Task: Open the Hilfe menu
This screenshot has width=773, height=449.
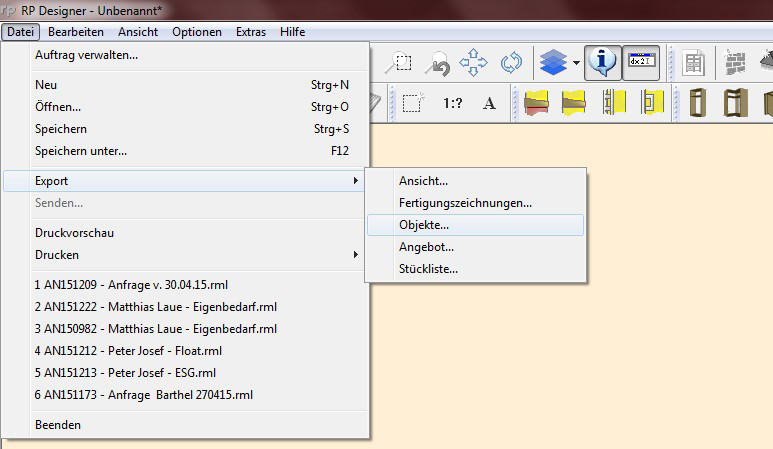Action: [292, 32]
